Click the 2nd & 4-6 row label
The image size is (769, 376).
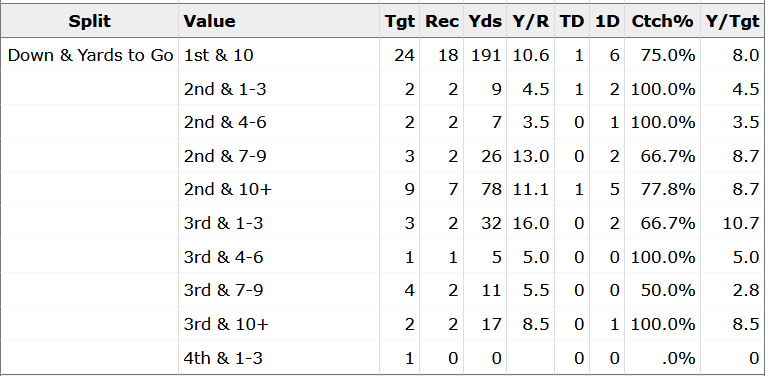click(225, 123)
